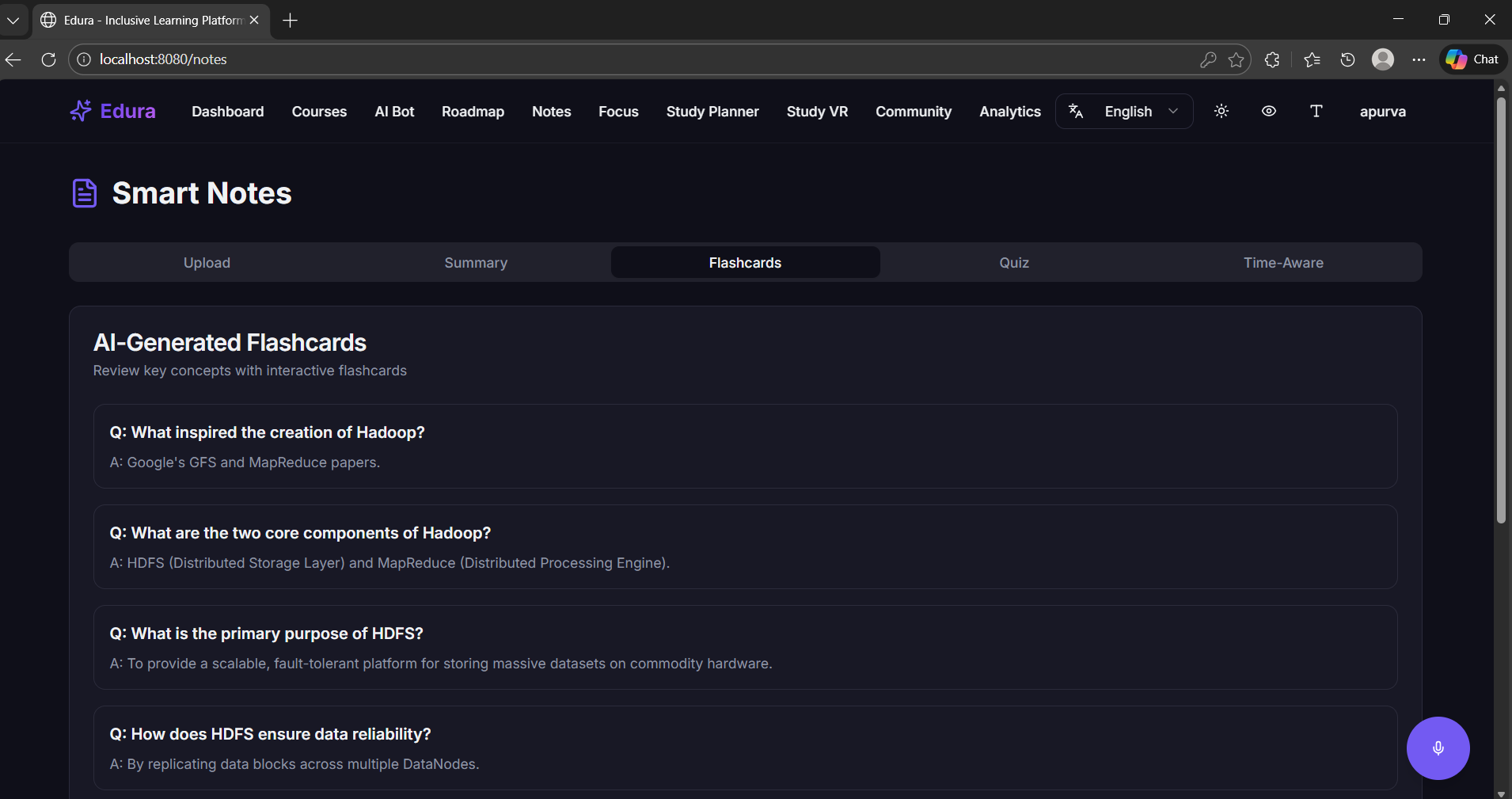Refresh the page with reload icon

click(48, 59)
